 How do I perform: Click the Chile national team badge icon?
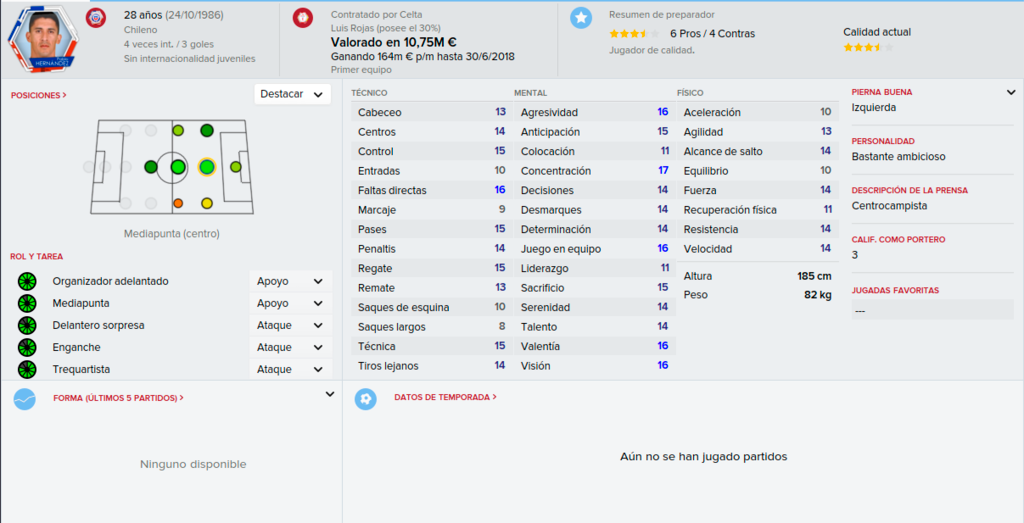[96, 18]
